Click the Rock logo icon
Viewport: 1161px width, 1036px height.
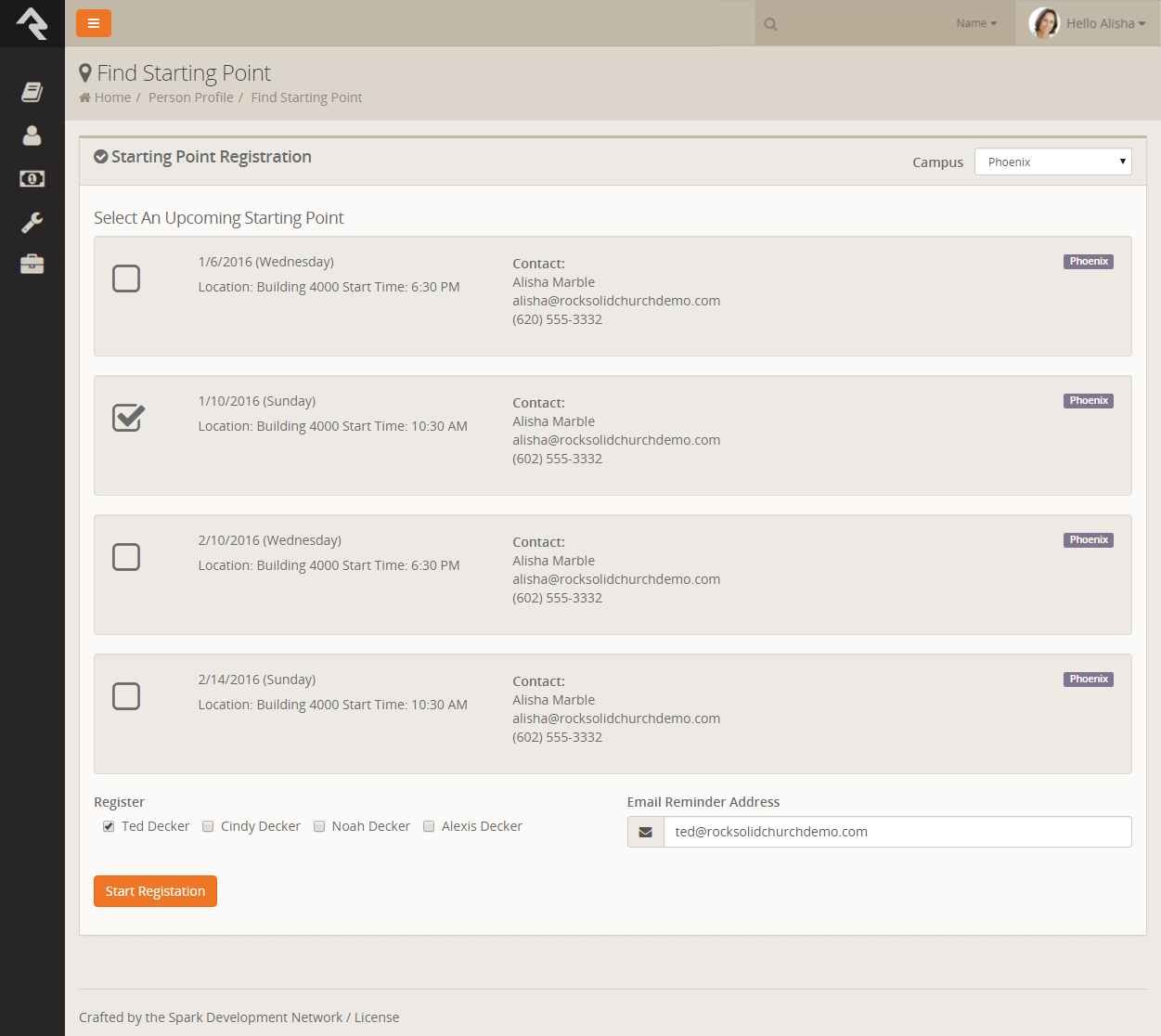32,23
